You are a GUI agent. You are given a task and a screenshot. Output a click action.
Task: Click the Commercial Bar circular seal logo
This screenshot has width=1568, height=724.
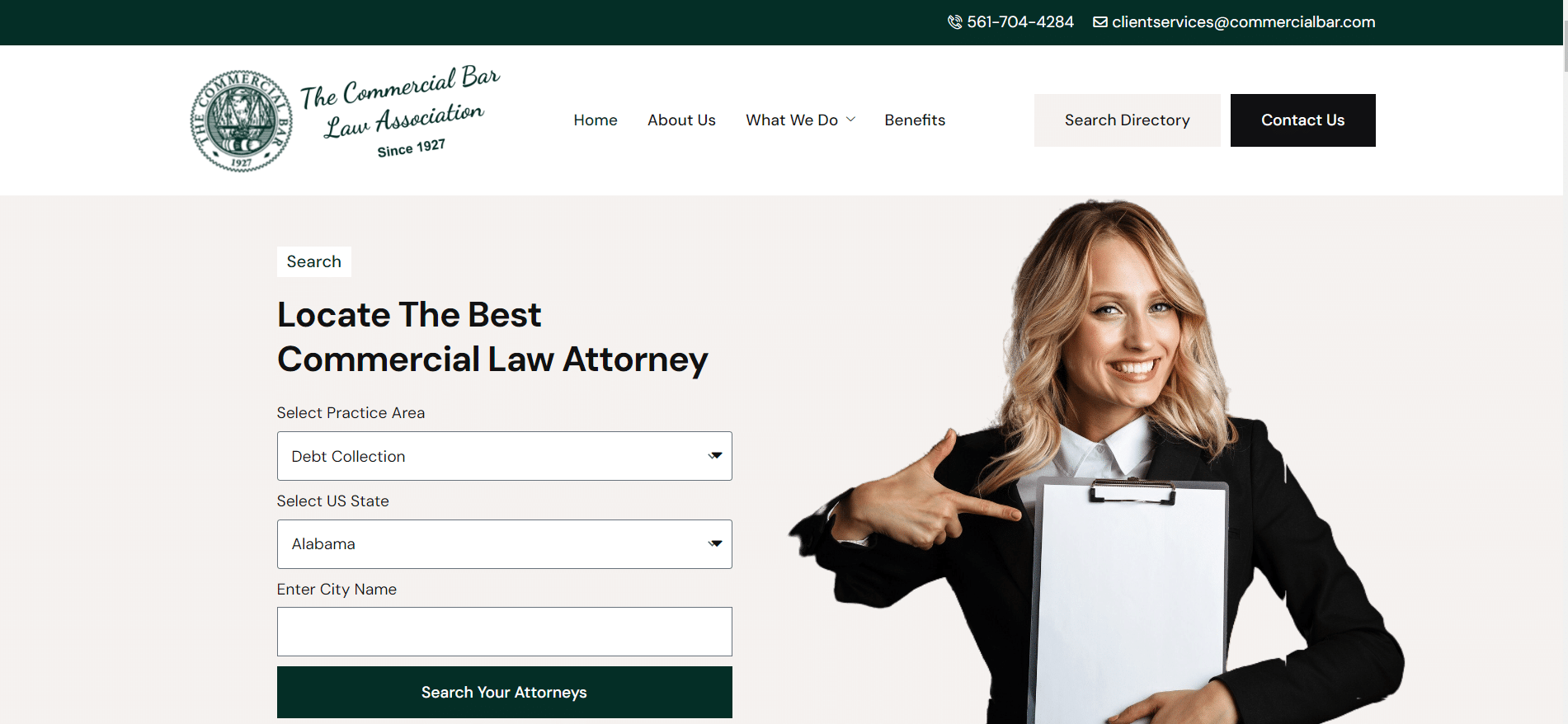click(241, 120)
